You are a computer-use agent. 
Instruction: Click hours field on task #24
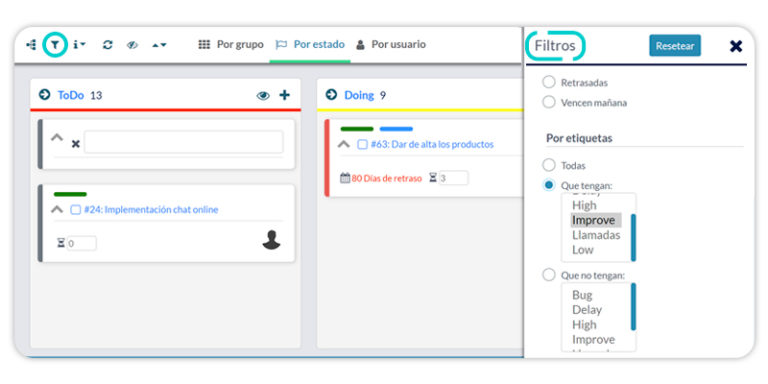pyautogui.click(x=81, y=243)
